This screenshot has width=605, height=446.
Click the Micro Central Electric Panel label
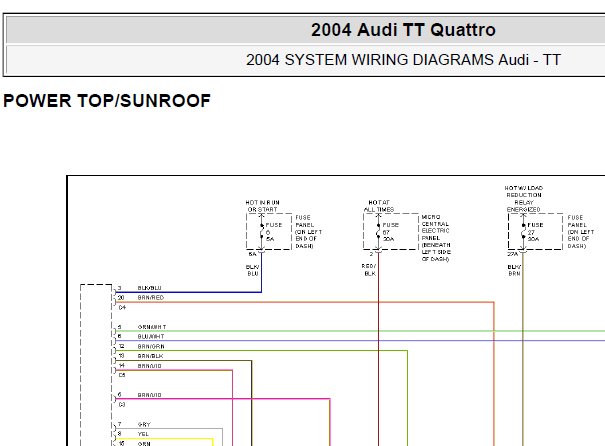[x=437, y=238]
